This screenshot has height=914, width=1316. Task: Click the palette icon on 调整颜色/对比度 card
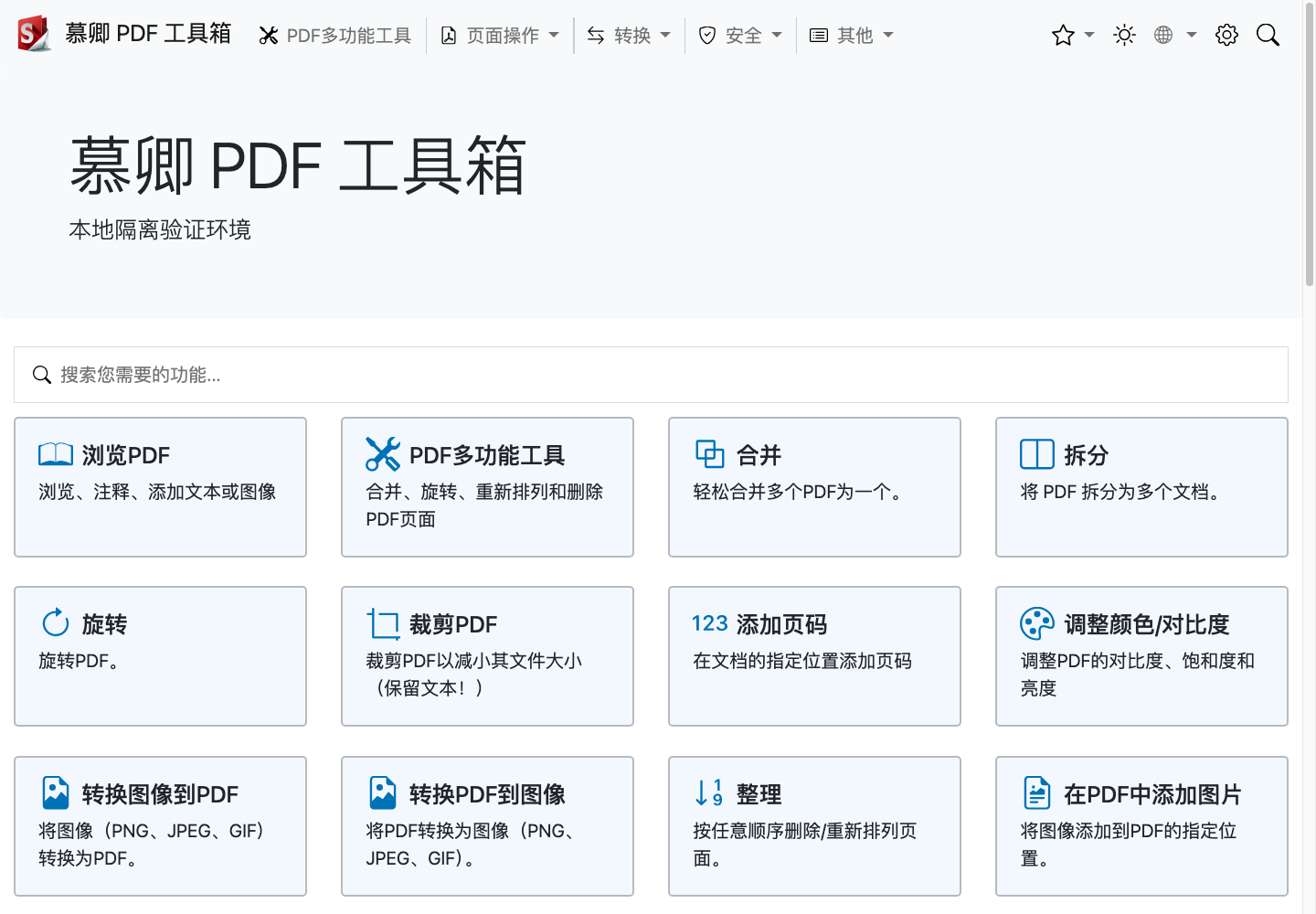[x=1037, y=623]
